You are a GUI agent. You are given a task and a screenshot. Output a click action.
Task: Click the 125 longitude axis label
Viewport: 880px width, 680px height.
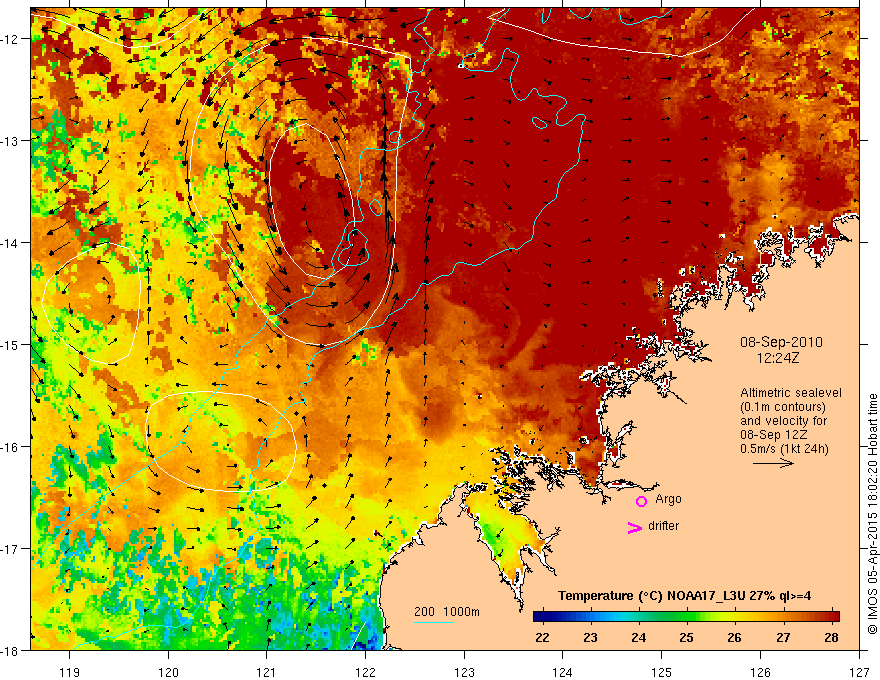point(662,672)
